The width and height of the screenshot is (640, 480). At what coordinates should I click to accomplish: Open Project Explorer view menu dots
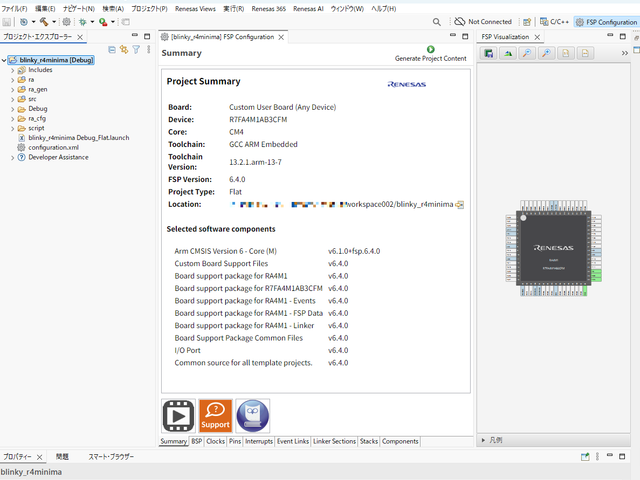click(x=149, y=50)
